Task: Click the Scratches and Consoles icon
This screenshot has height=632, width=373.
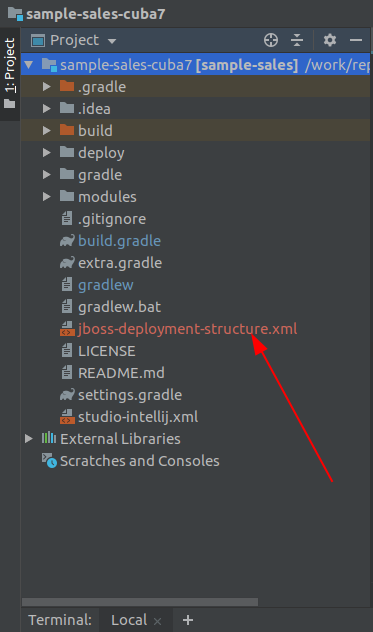Action: point(49,461)
